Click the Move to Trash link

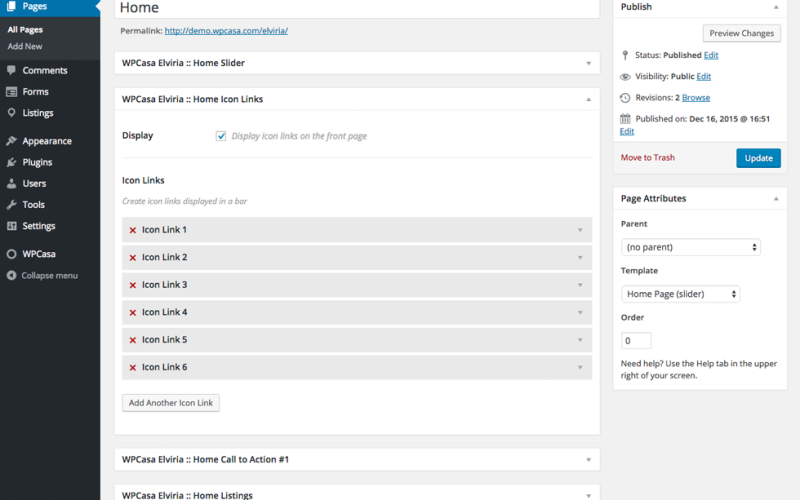tap(647, 158)
